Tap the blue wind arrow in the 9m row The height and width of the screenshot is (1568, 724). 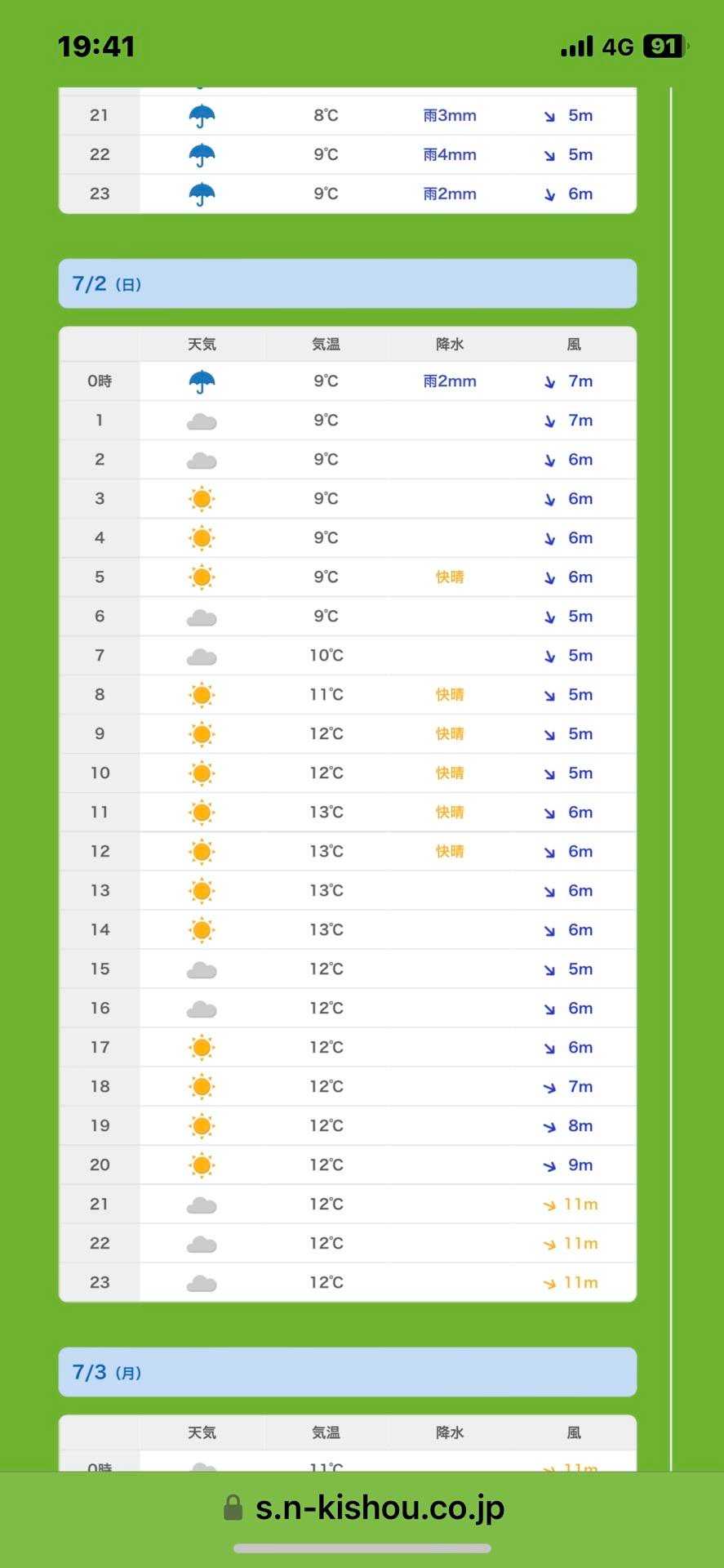pos(549,1165)
